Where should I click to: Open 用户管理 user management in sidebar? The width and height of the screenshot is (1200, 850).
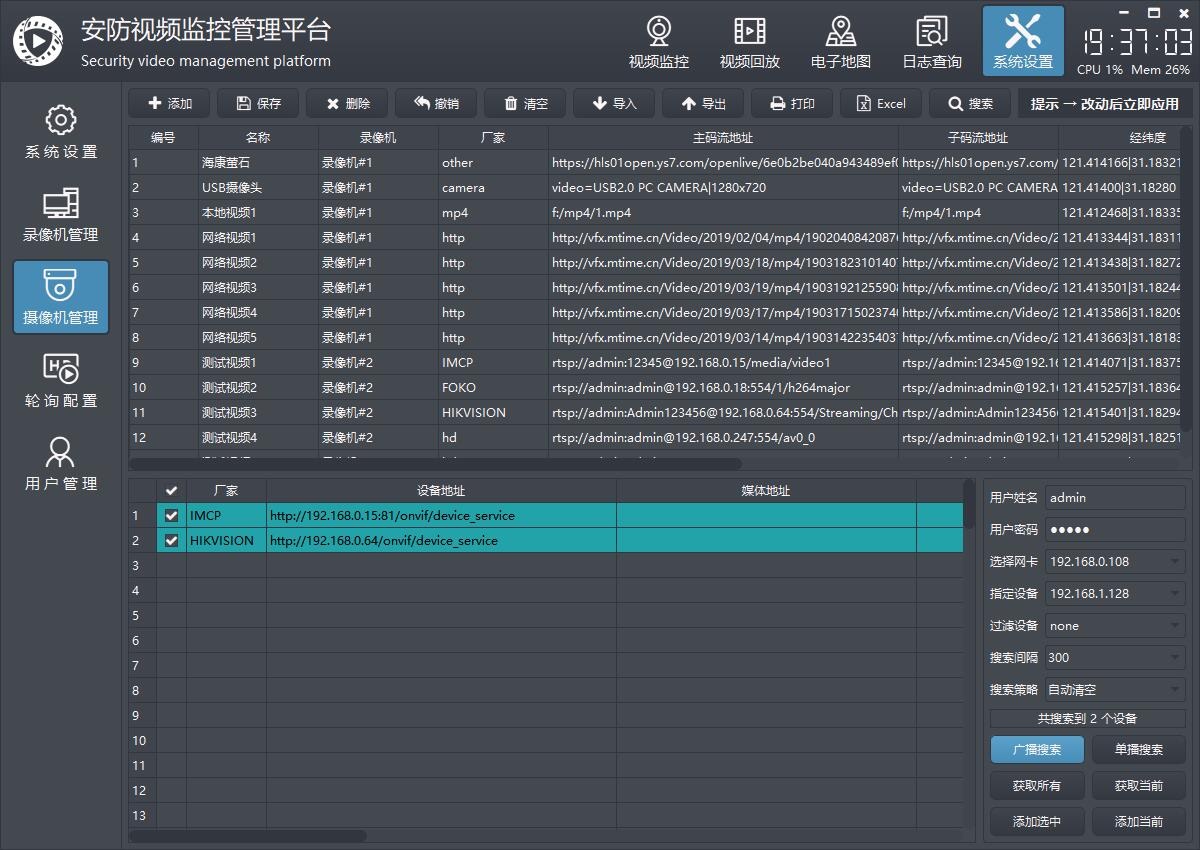coord(61,464)
